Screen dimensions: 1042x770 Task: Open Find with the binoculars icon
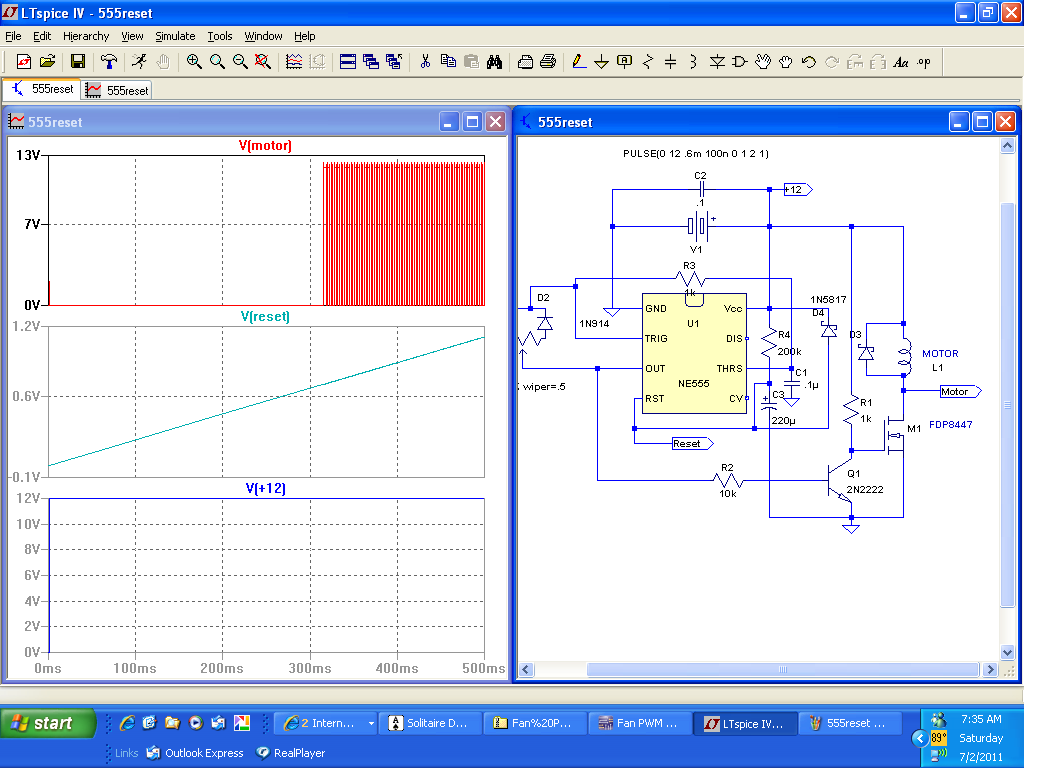[x=494, y=62]
